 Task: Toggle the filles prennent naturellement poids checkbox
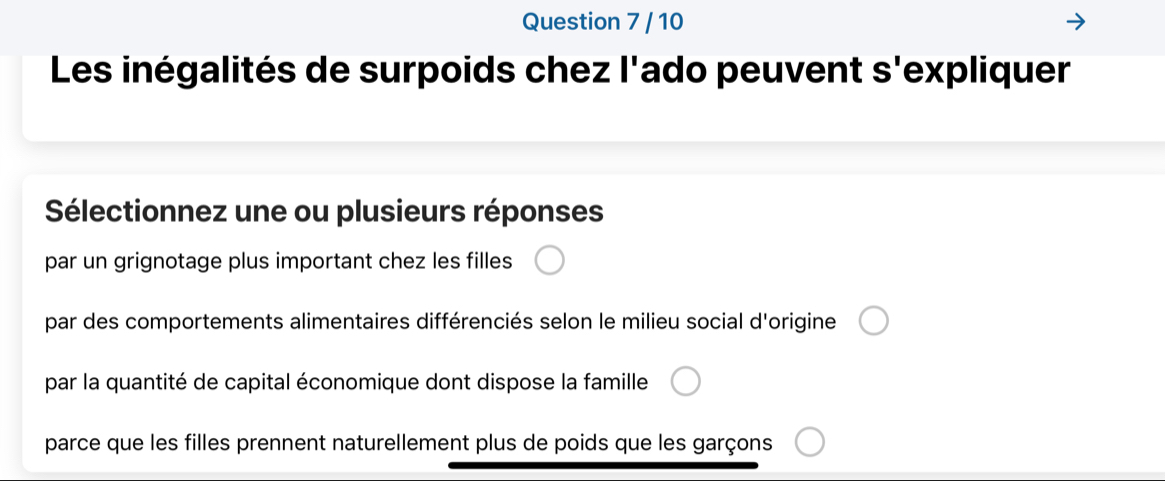809,442
